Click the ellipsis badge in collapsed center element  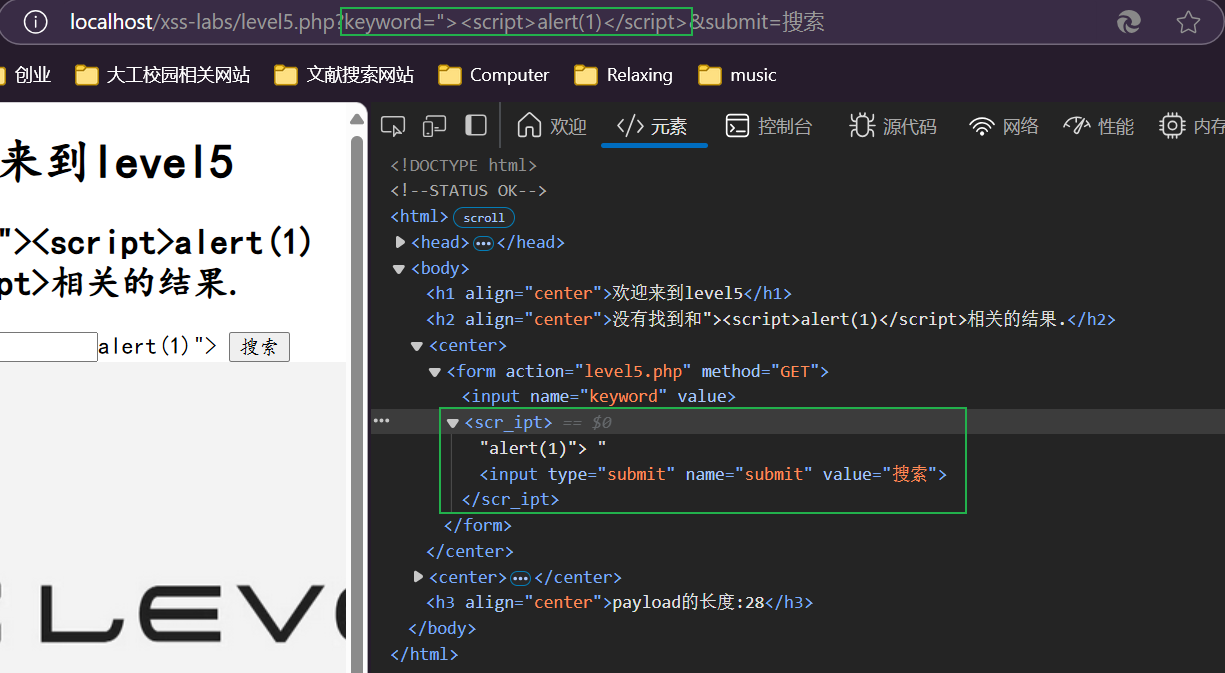tap(520, 578)
